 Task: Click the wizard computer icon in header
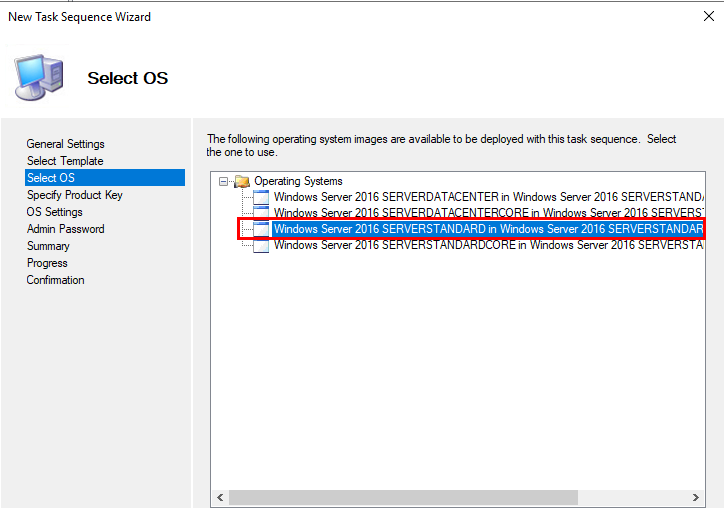39,77
